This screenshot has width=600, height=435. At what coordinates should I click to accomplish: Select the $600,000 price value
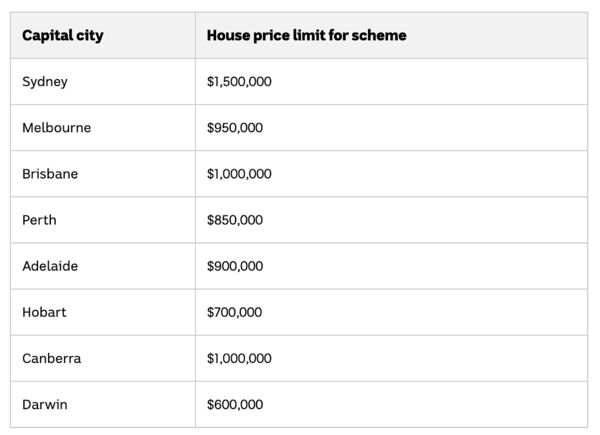tap(235, 404)
